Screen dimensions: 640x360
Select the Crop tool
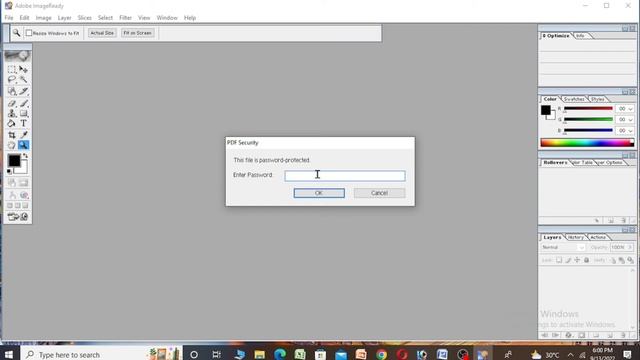12,135
